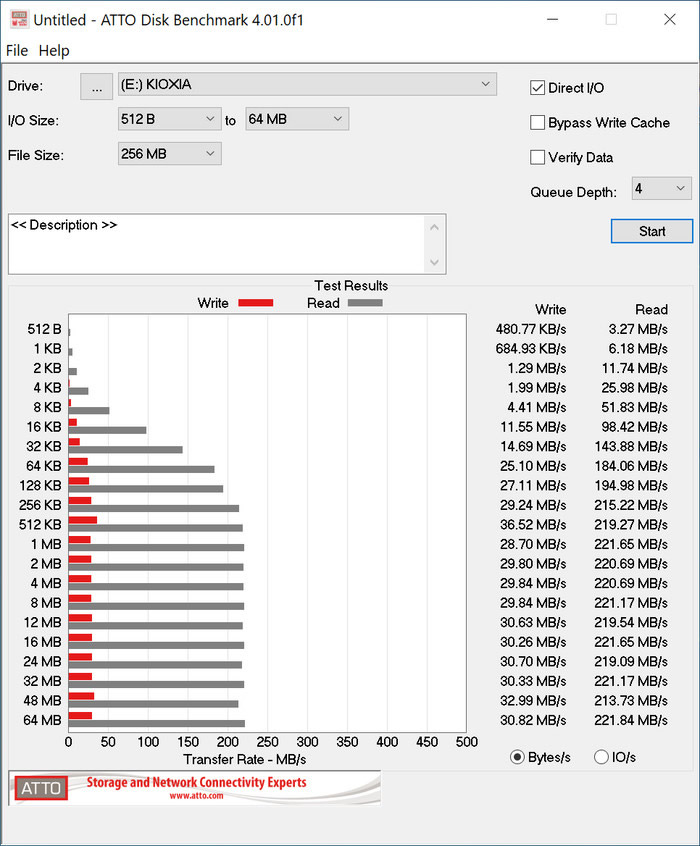Open the File menu
Screen dimensions: 700x846
[x=17, y=50]
